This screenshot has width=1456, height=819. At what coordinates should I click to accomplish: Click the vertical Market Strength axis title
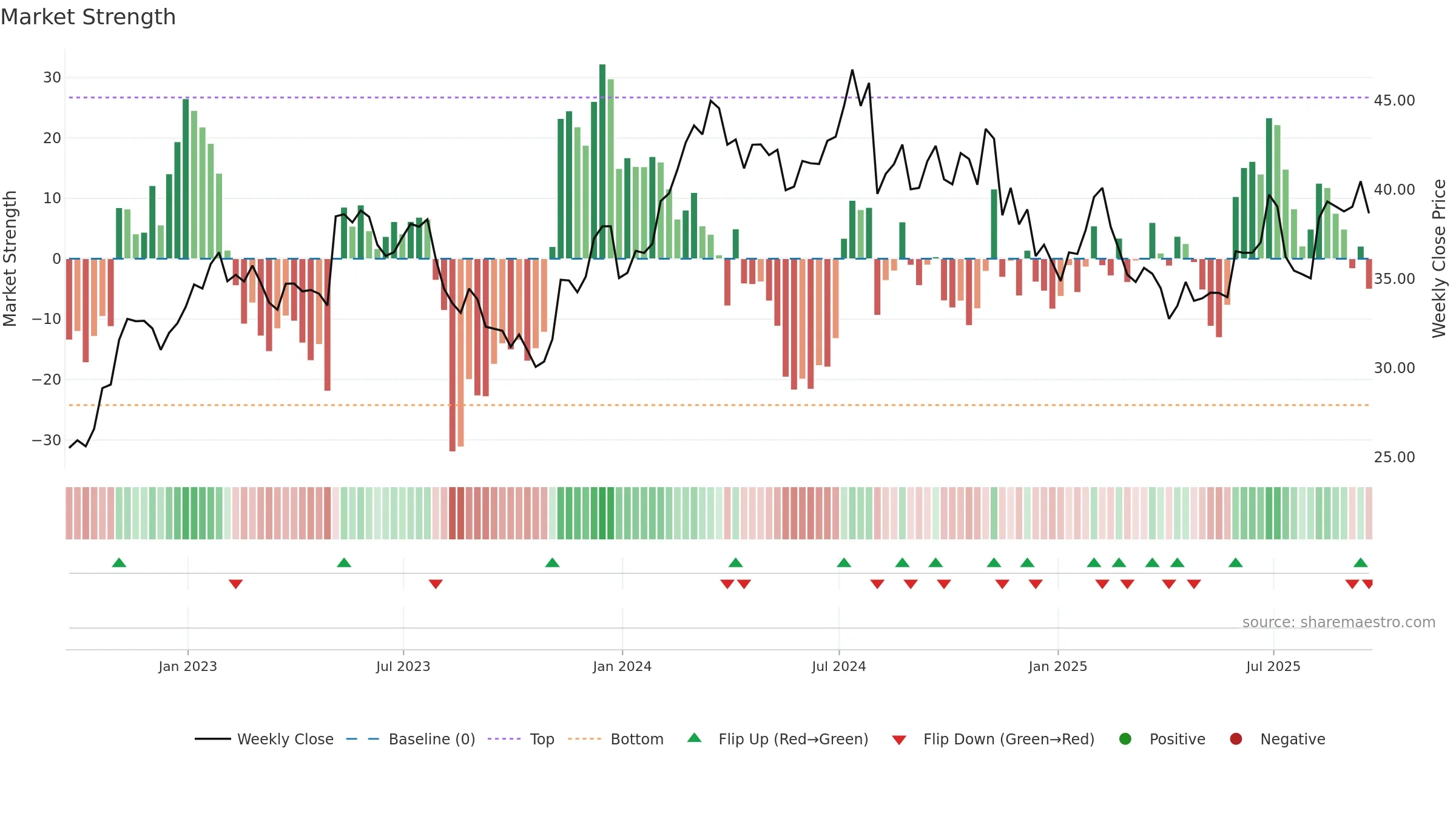(10, 258)
